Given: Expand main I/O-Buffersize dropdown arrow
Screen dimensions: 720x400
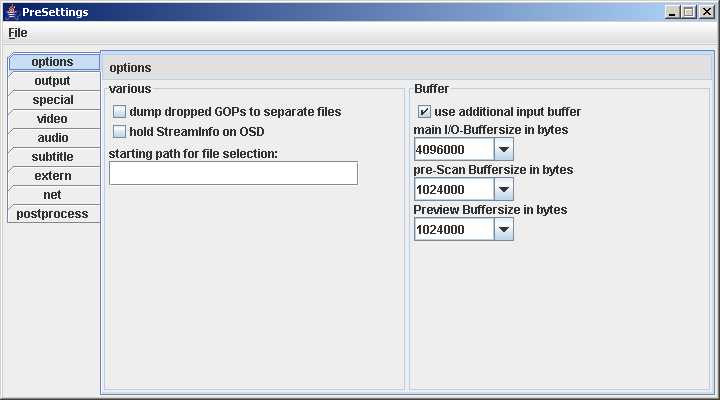Looking at the screenshot, I should coord(504,149).
